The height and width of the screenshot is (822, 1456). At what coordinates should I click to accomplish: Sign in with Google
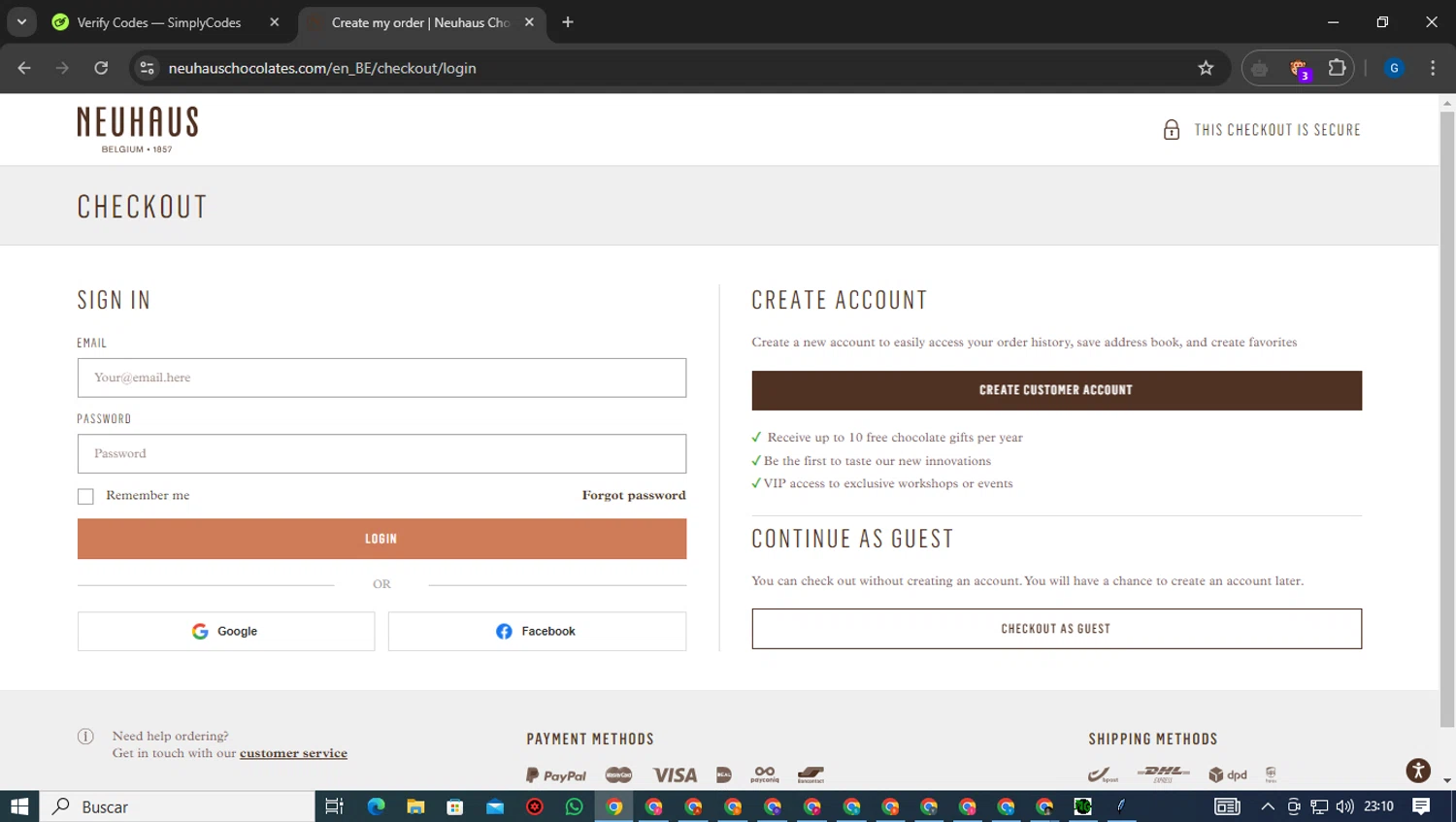click(226, 631)
